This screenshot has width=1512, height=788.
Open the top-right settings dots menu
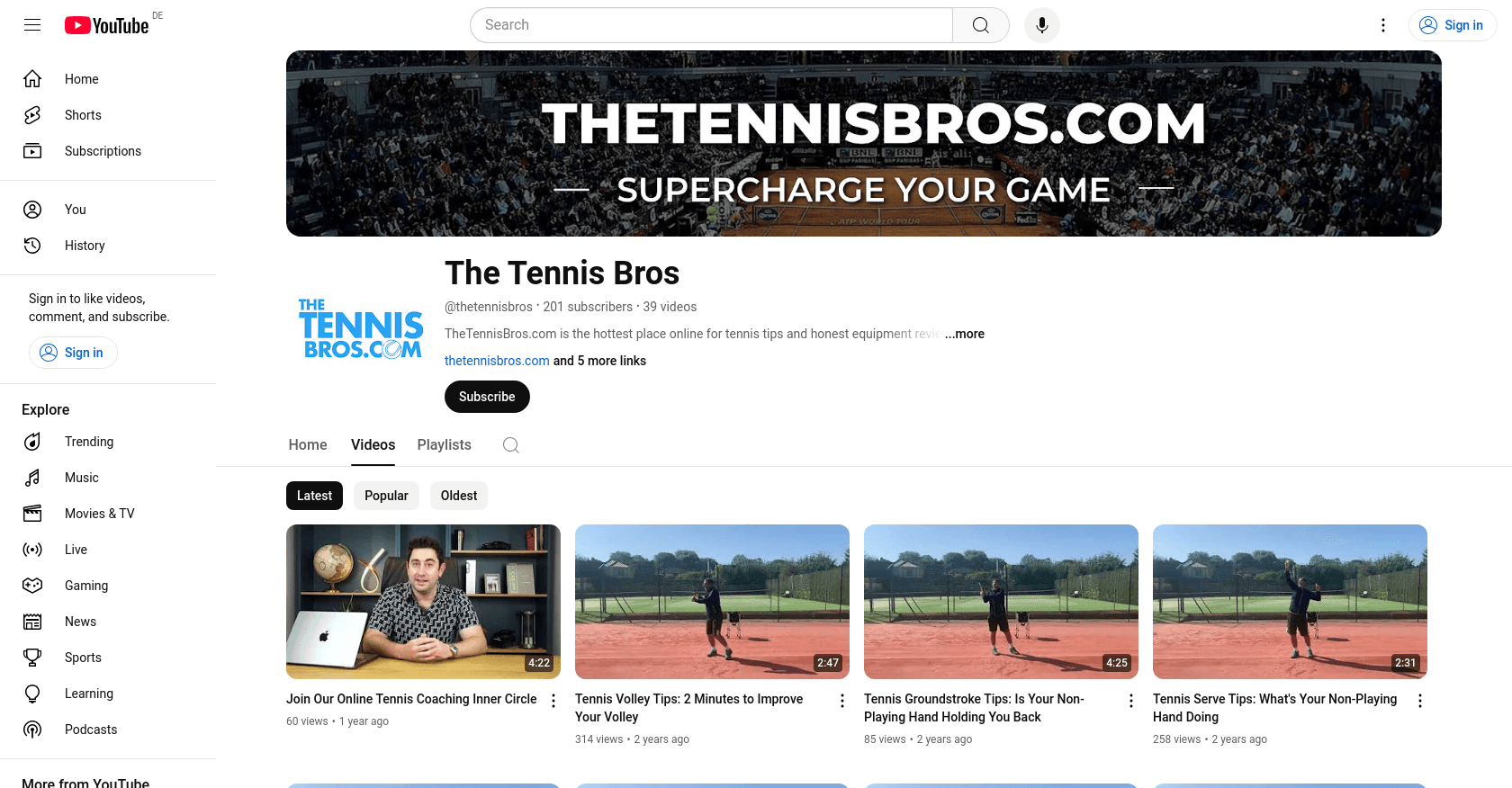point(1383,25)
